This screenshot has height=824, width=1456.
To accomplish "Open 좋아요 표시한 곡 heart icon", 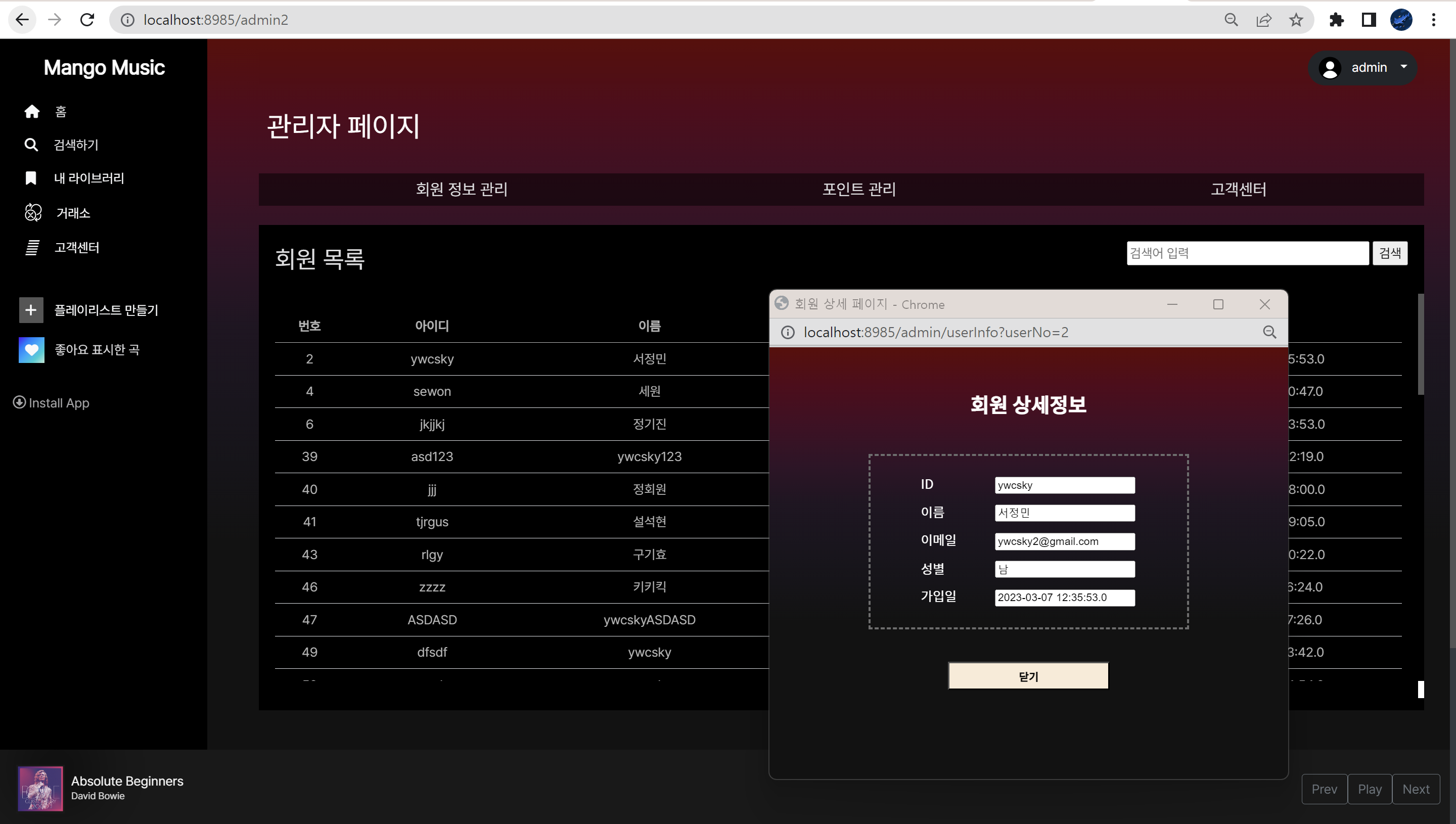I will tap(31, 349).
